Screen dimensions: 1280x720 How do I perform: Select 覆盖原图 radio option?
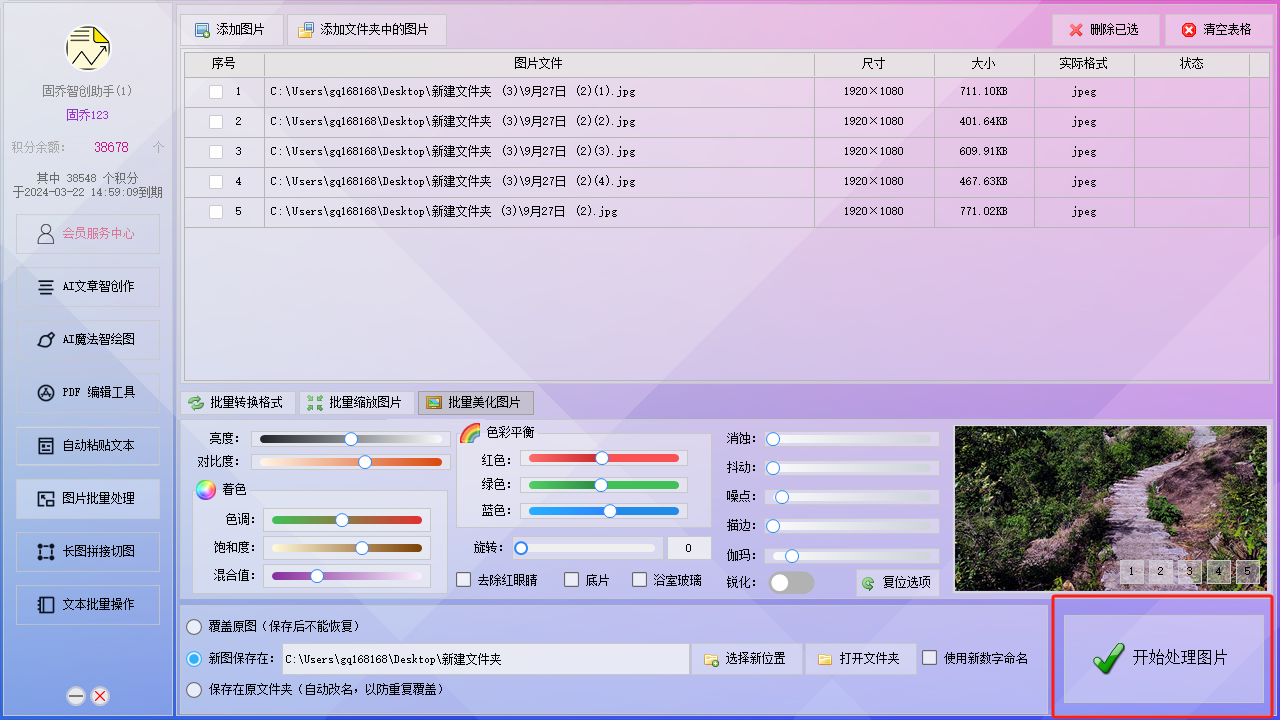pos(194,627)
